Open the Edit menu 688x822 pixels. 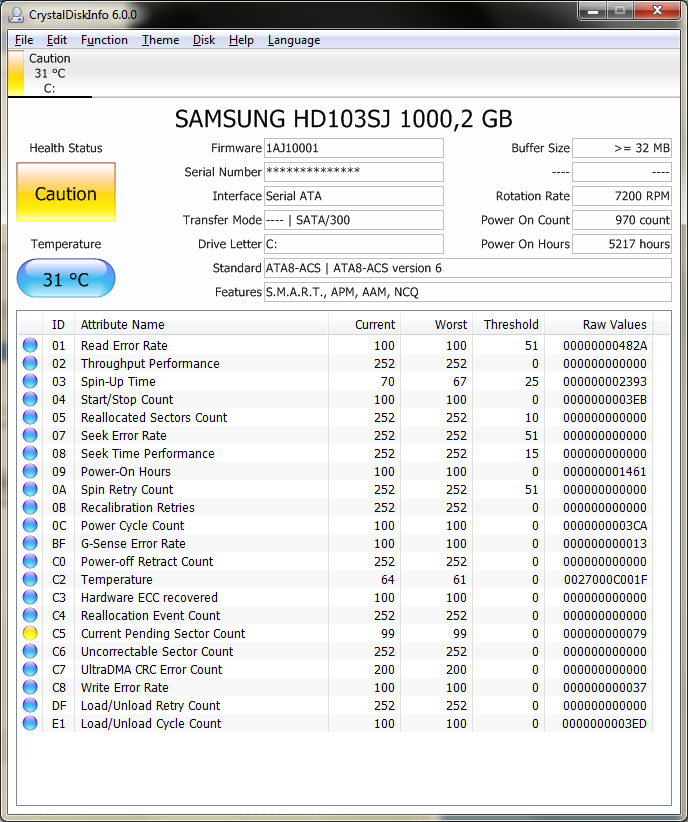57,40
